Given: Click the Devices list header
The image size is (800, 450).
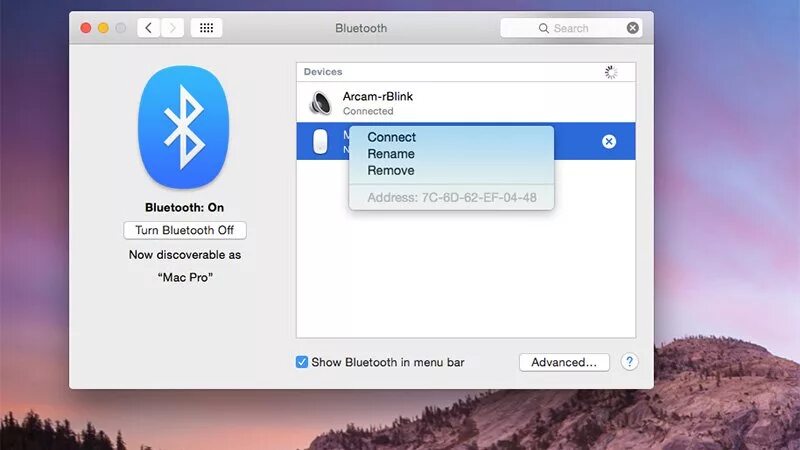Looking at the screenshot, I should (466, 72).
